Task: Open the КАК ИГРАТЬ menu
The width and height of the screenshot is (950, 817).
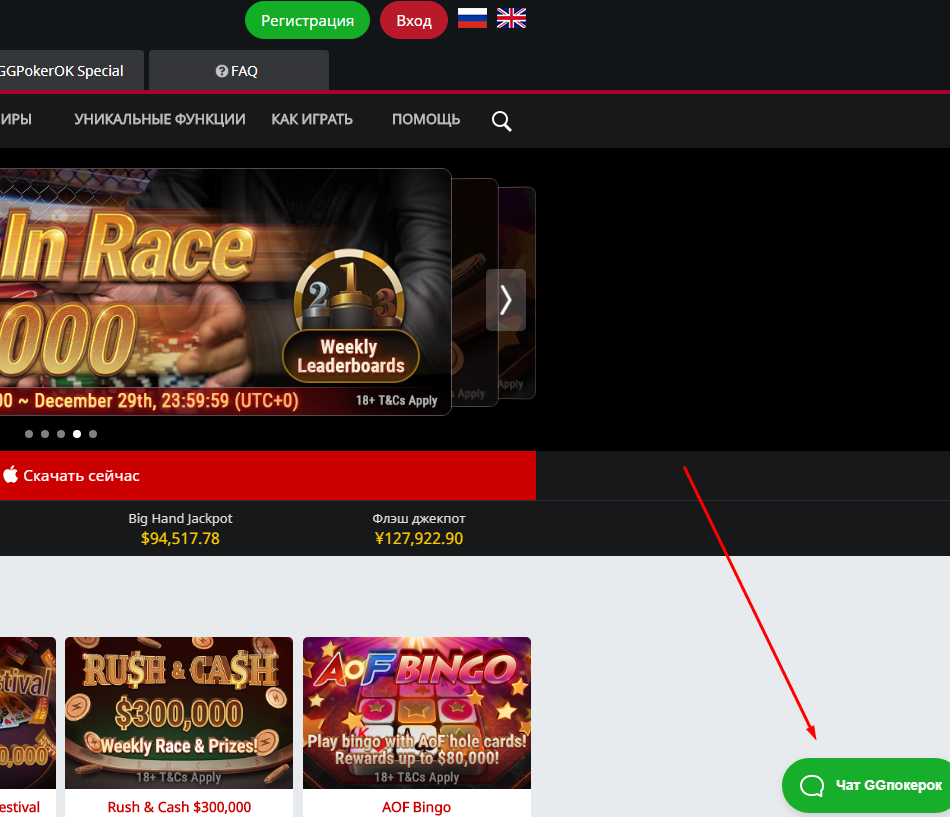Action: (312, 119)
